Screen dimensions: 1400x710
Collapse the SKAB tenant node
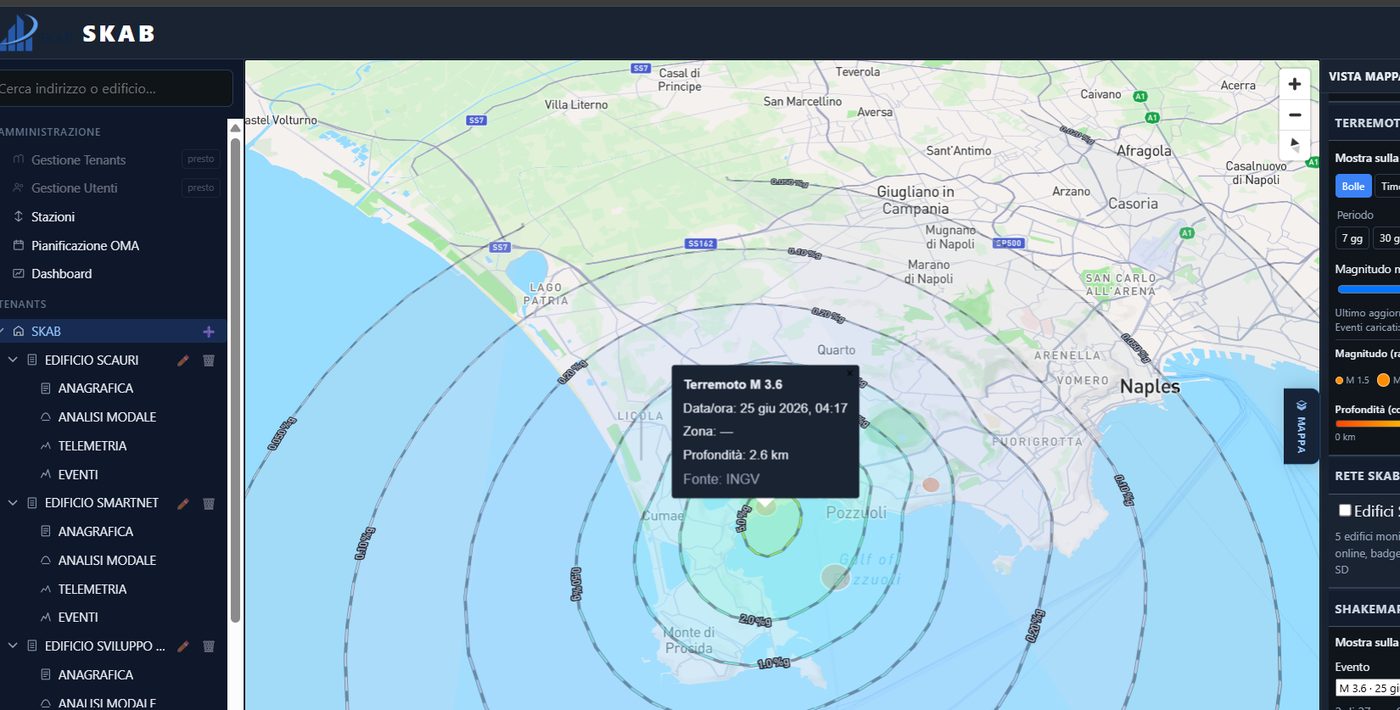[x=2, y=331]
